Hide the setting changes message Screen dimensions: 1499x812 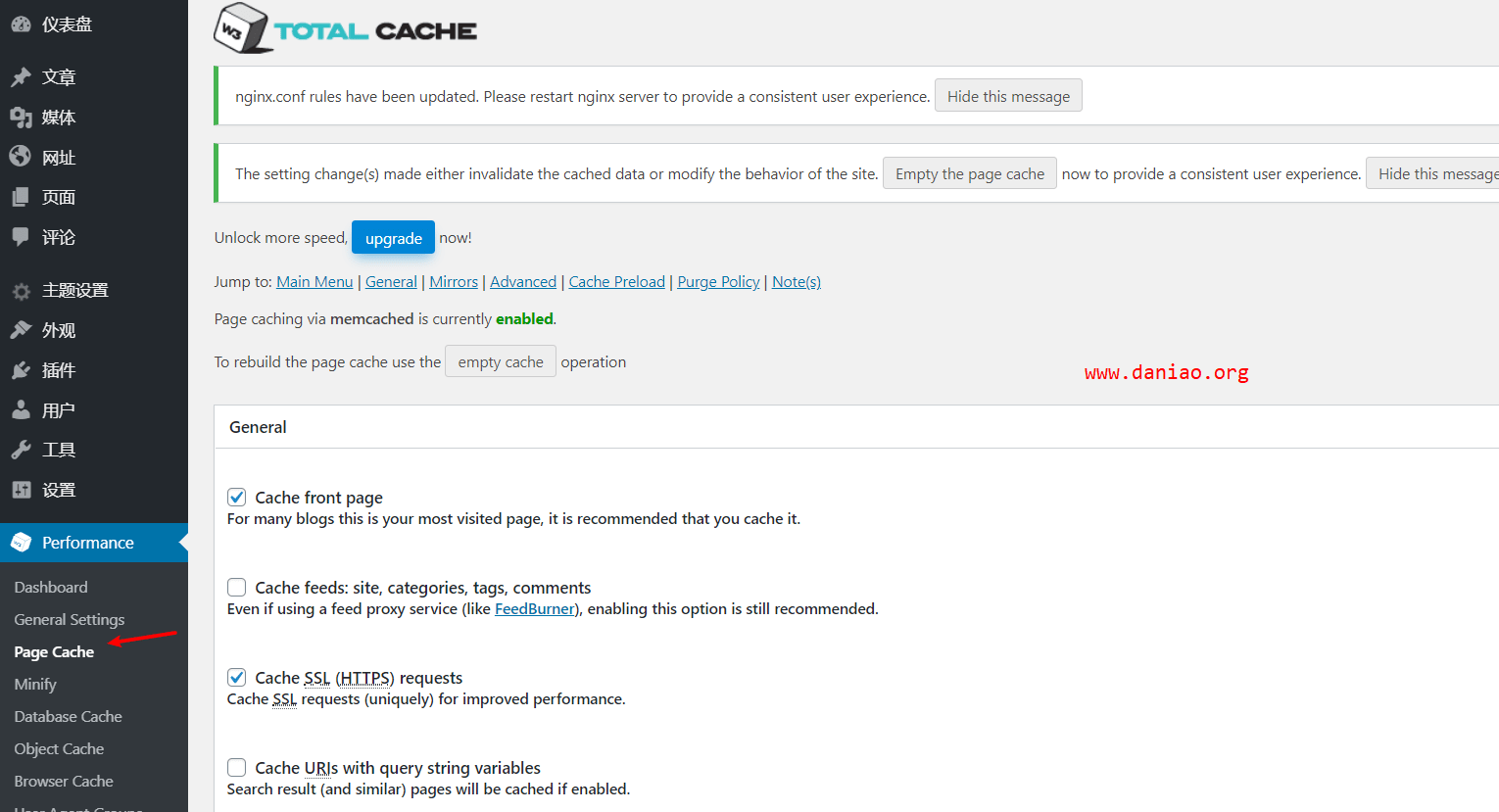[x=1433, y=173]
